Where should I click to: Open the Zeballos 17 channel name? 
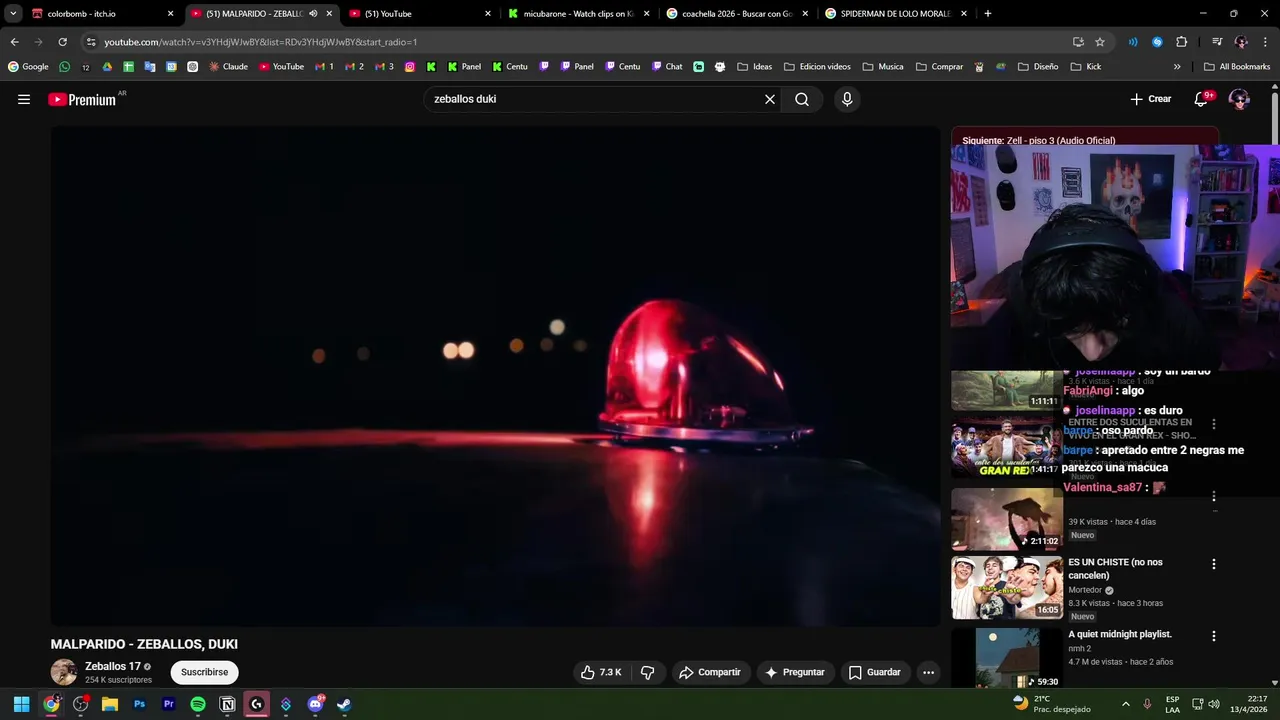coord(113,666)
